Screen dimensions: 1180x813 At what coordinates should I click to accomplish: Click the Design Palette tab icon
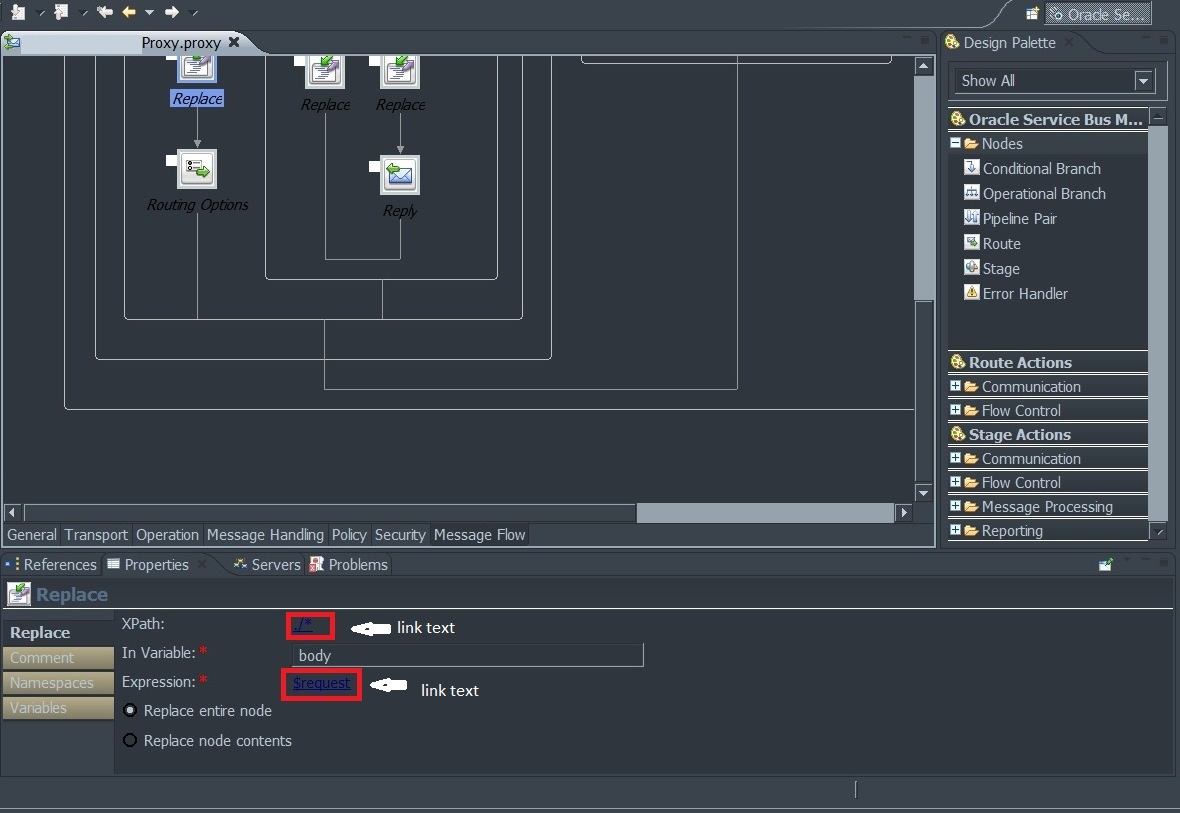coord(953,42)
